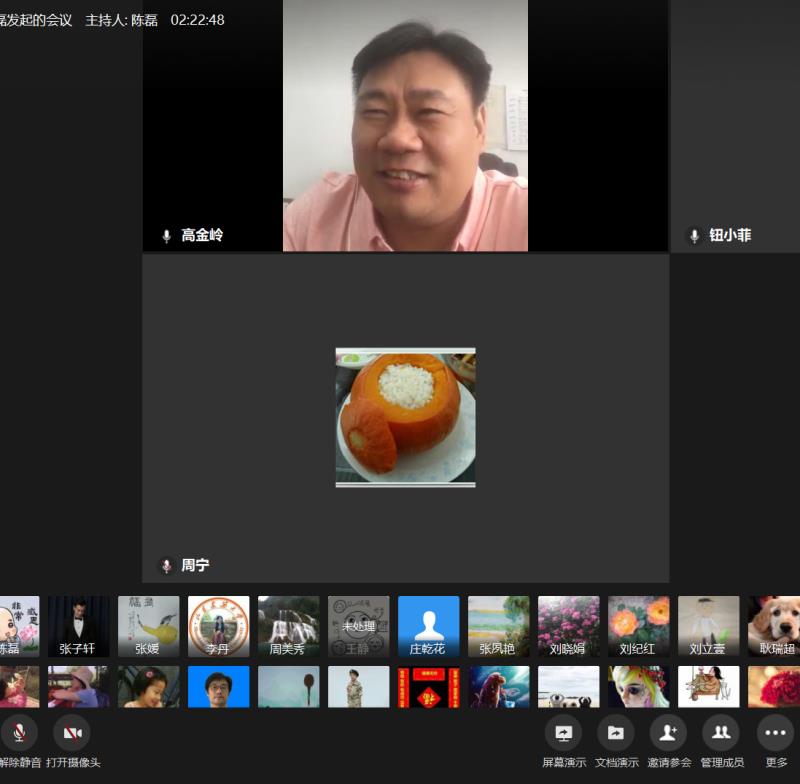The image size is (800, 784).
Task: Select the 钮小菲 video tile name
Action: pos(730,235)
